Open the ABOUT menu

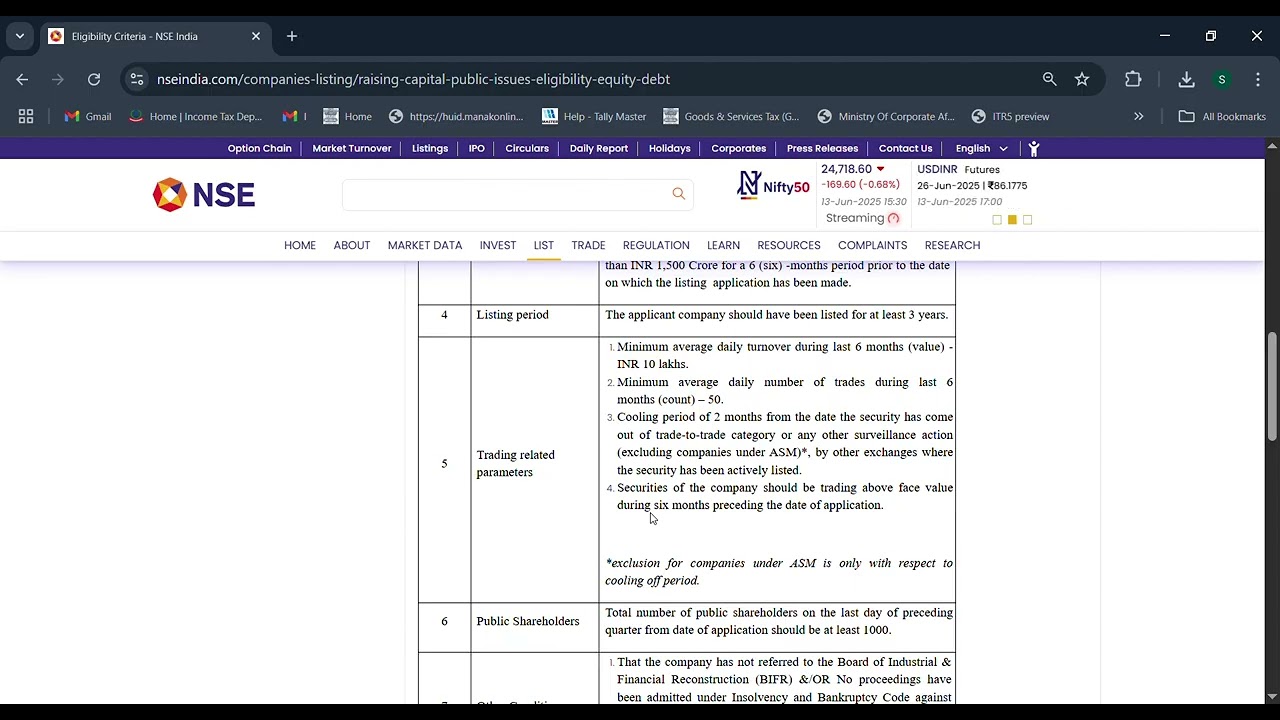pos(352,245)
